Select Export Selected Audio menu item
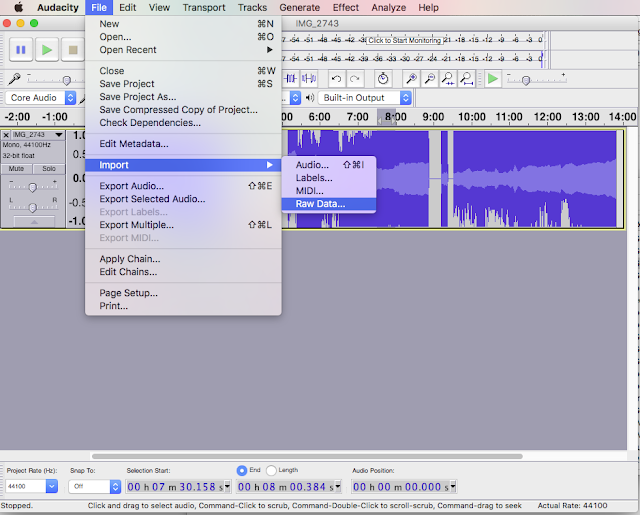 (x=183, y=199)
